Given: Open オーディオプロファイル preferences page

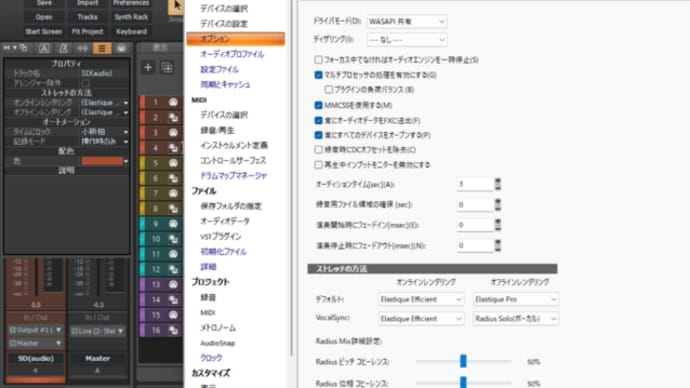Looking at the screenshot, I should click(232, 54).
